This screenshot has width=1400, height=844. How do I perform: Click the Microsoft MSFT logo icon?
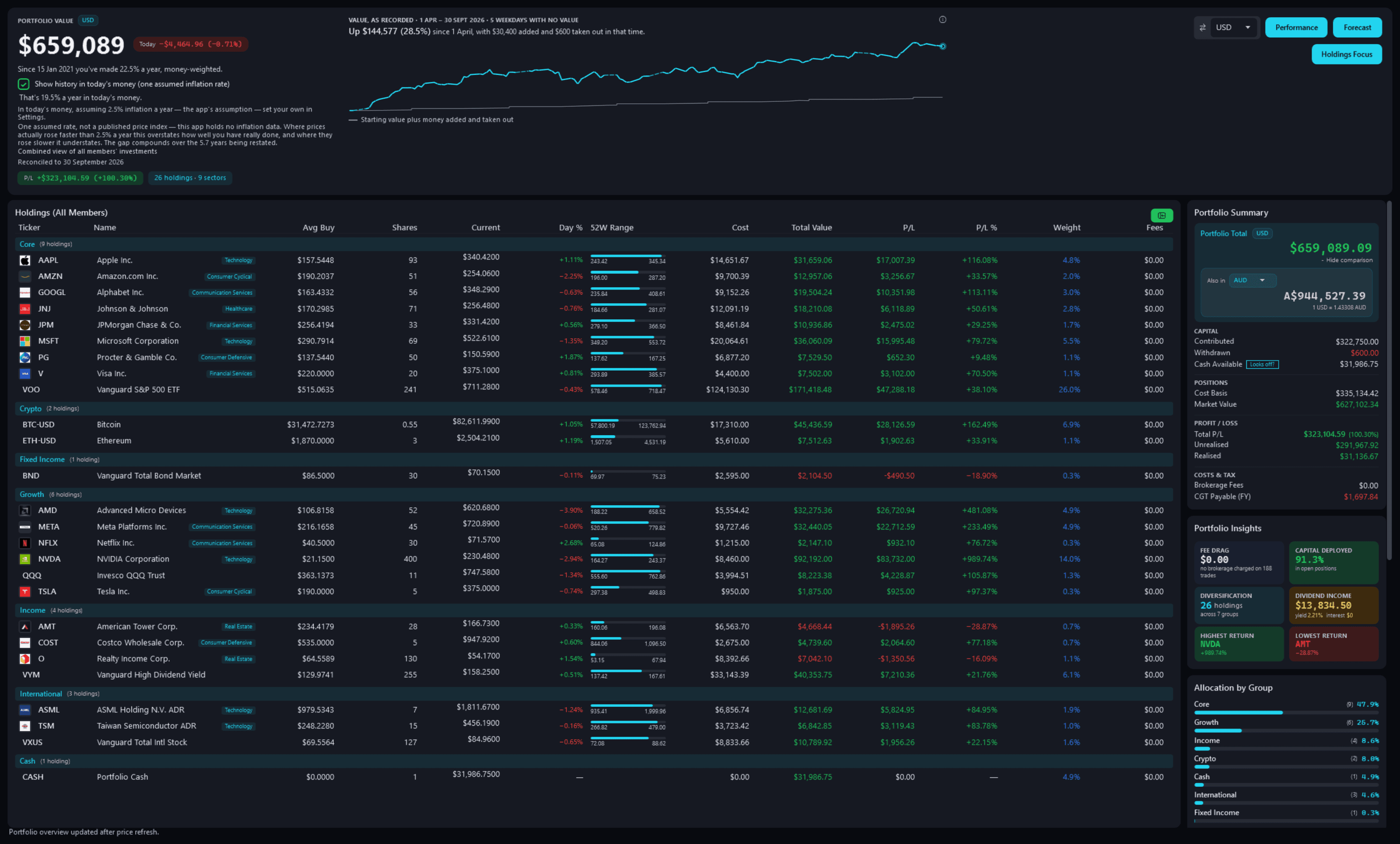click(x=25, y=341)
